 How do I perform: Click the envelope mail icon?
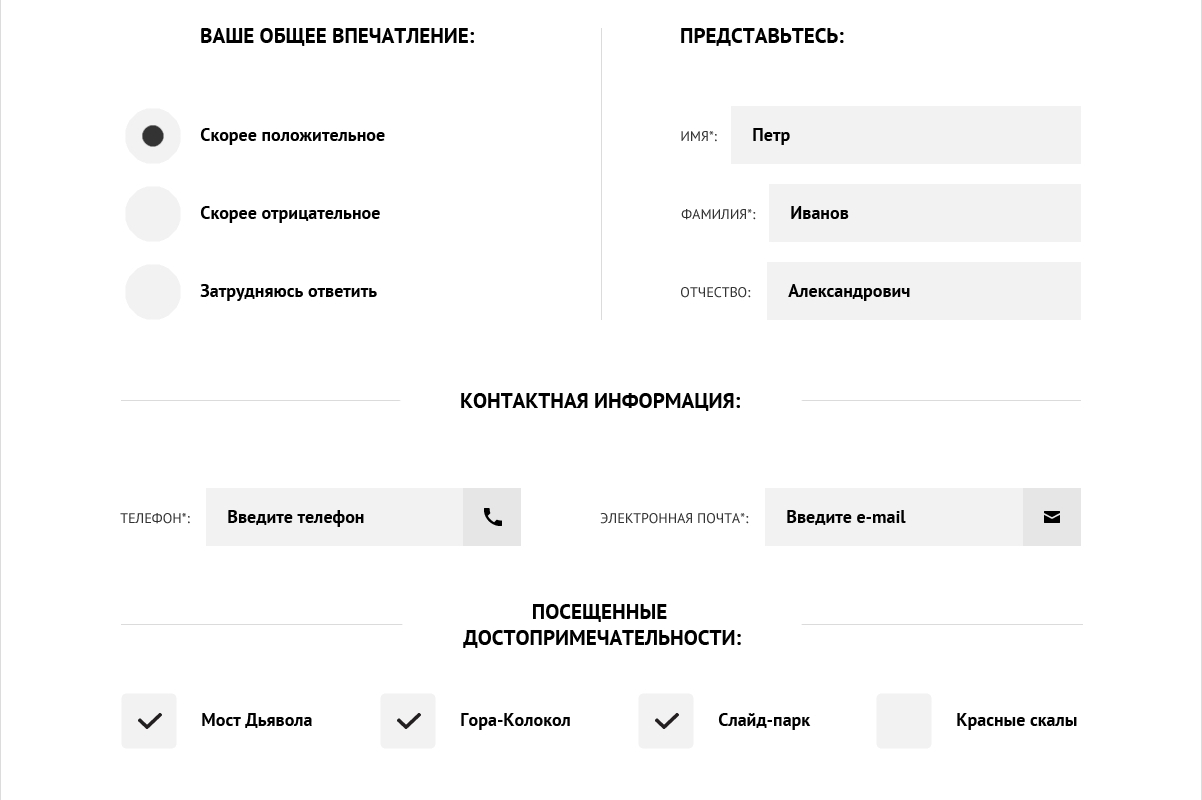pos(1051,517)
